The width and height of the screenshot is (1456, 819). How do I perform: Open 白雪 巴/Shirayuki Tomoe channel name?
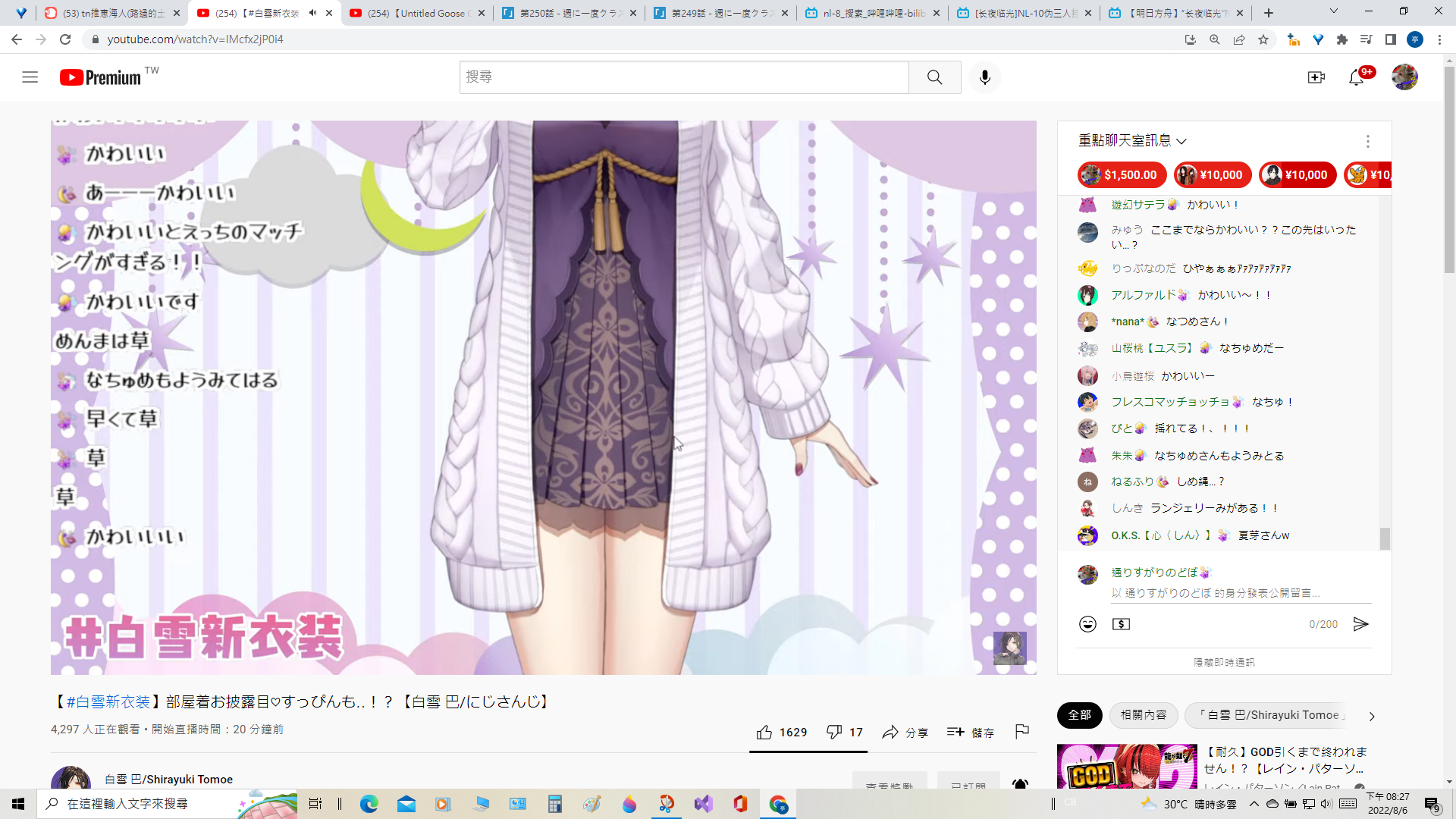pos(168,780)
